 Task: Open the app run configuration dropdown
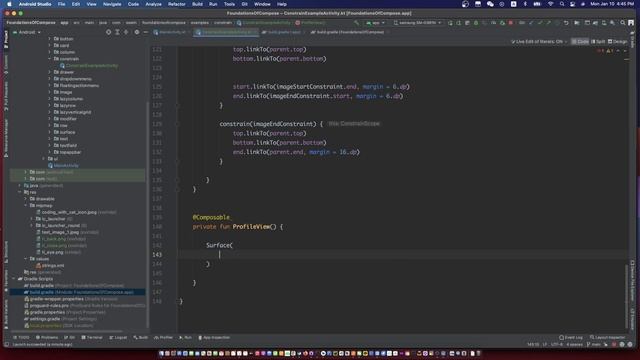pyautogui.click(x=376, y=23)
